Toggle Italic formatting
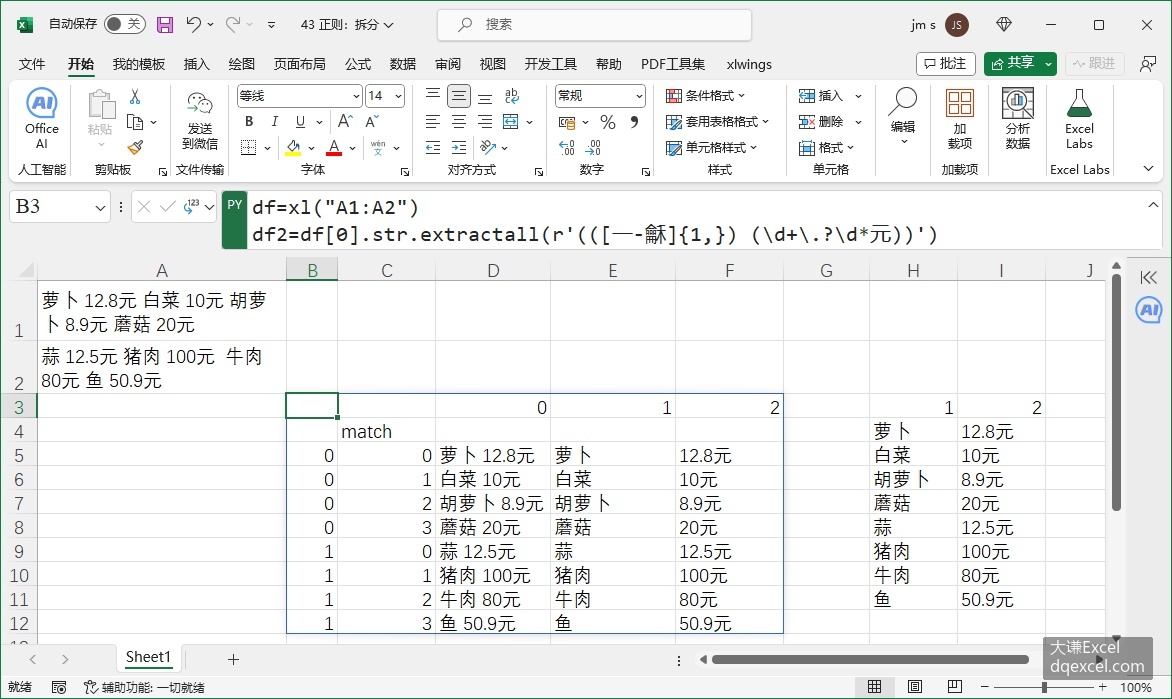Screen dimensions: 1172x699 click(274, 121)
